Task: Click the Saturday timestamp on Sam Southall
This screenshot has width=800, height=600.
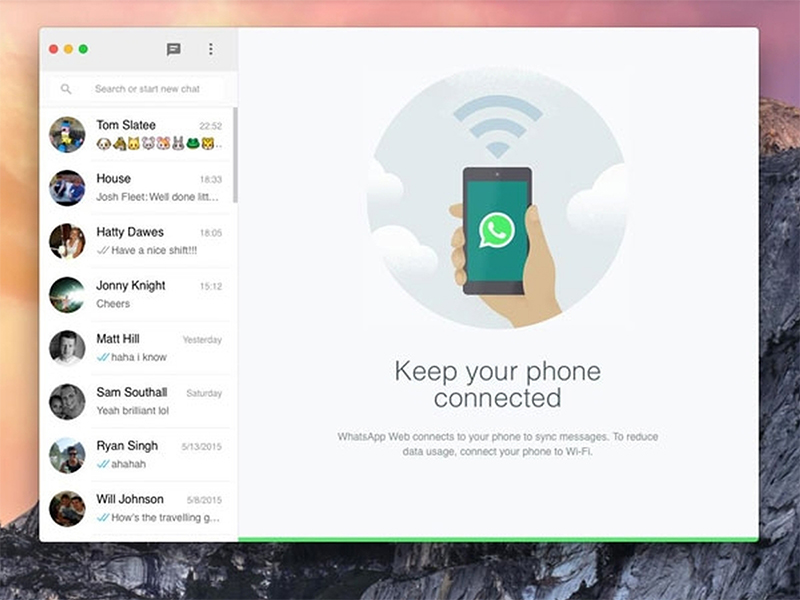Action: pyautogui.click(x=204, y=393)
